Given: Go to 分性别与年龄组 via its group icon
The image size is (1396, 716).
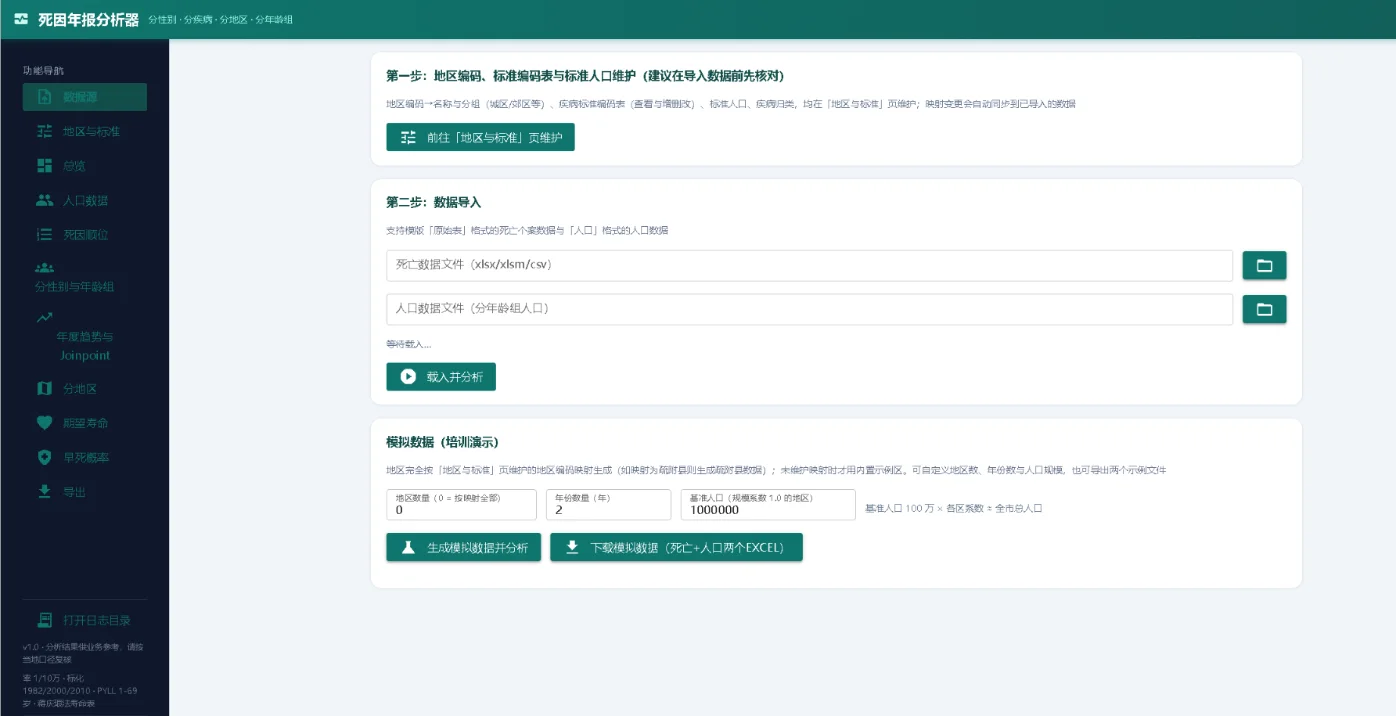Looking at the screenshot, I should 44,268.
